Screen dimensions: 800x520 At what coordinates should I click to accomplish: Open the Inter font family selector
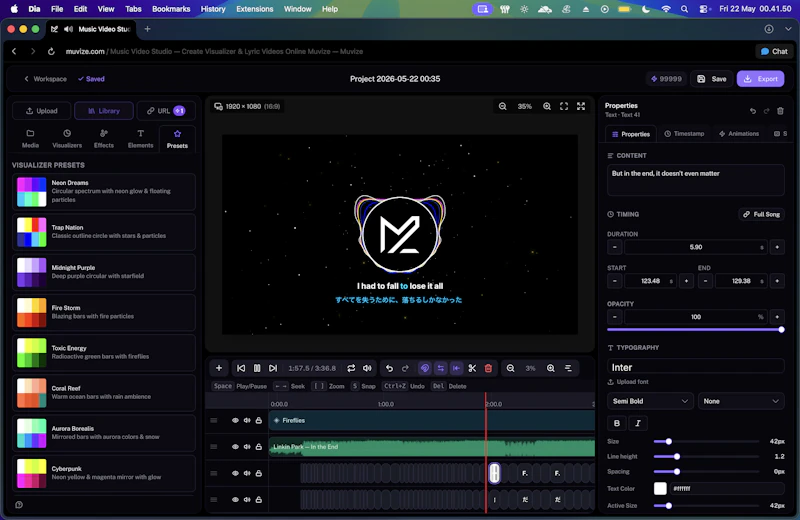[x=695, y=367]
